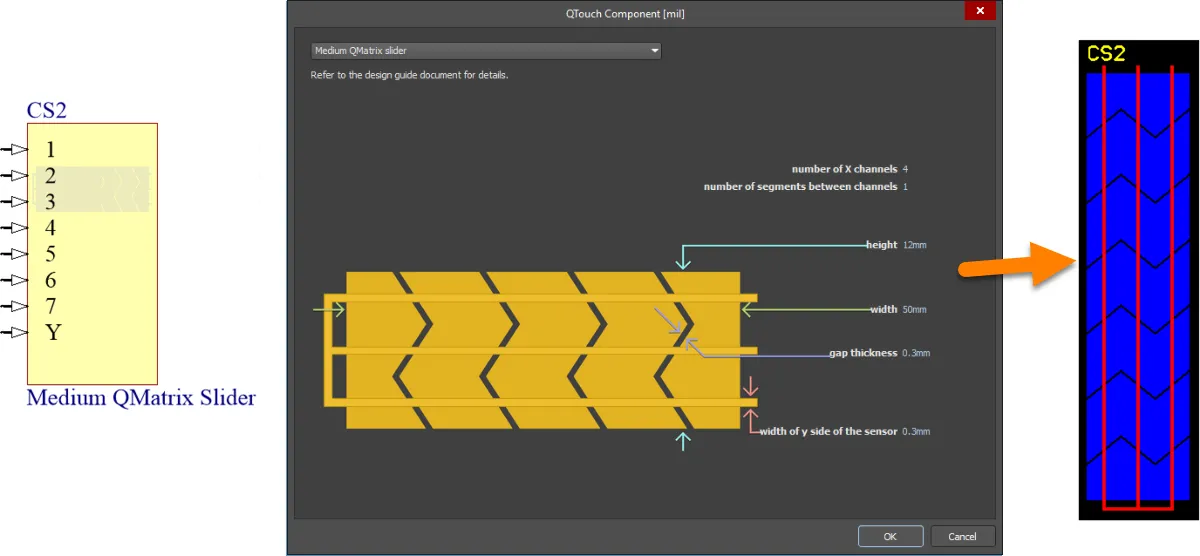Click the OK button
Viewport: 1200px width, 556px height.
coord(889,536)
